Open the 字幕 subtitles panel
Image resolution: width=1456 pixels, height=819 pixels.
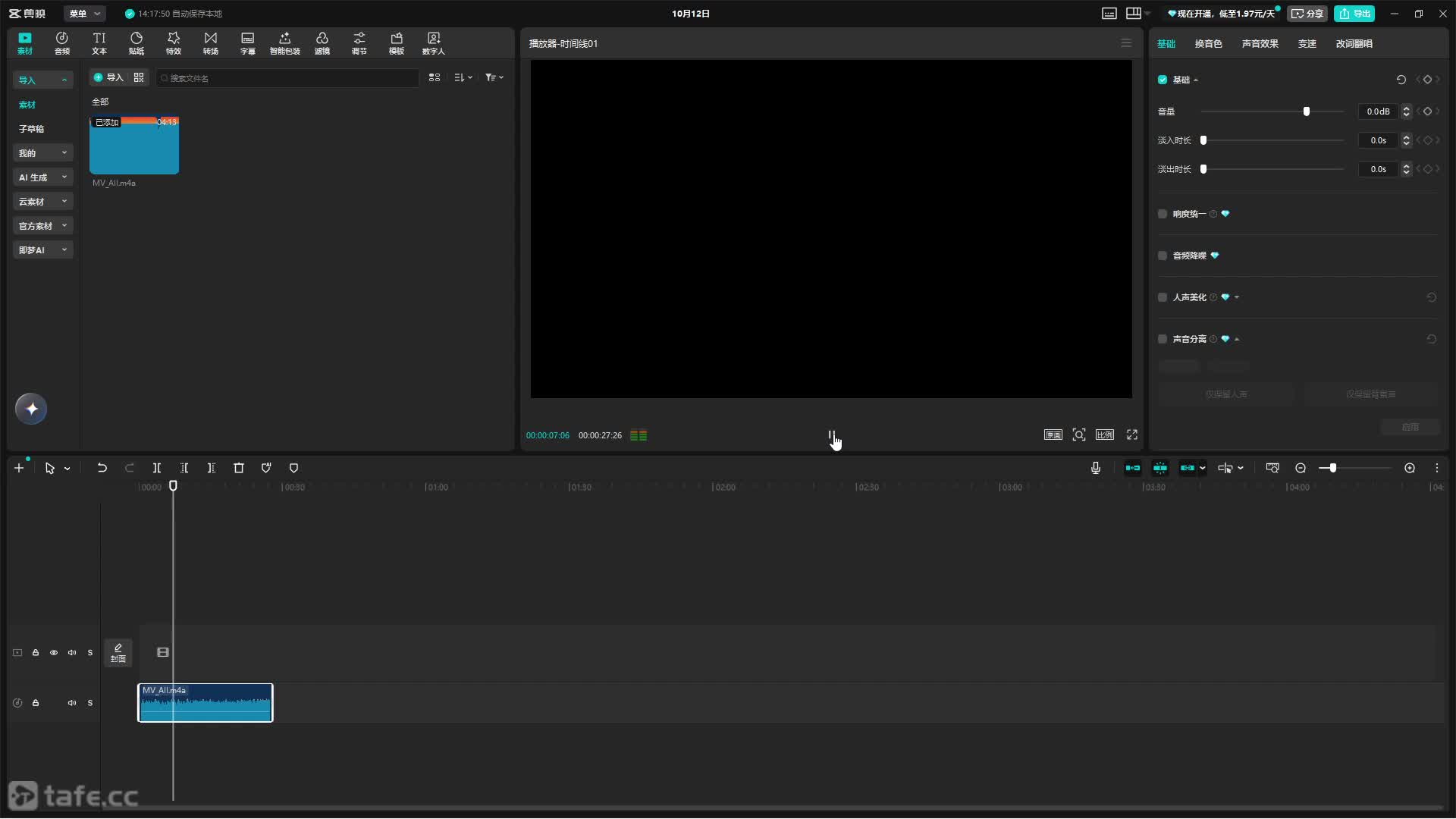click(248, 43)
